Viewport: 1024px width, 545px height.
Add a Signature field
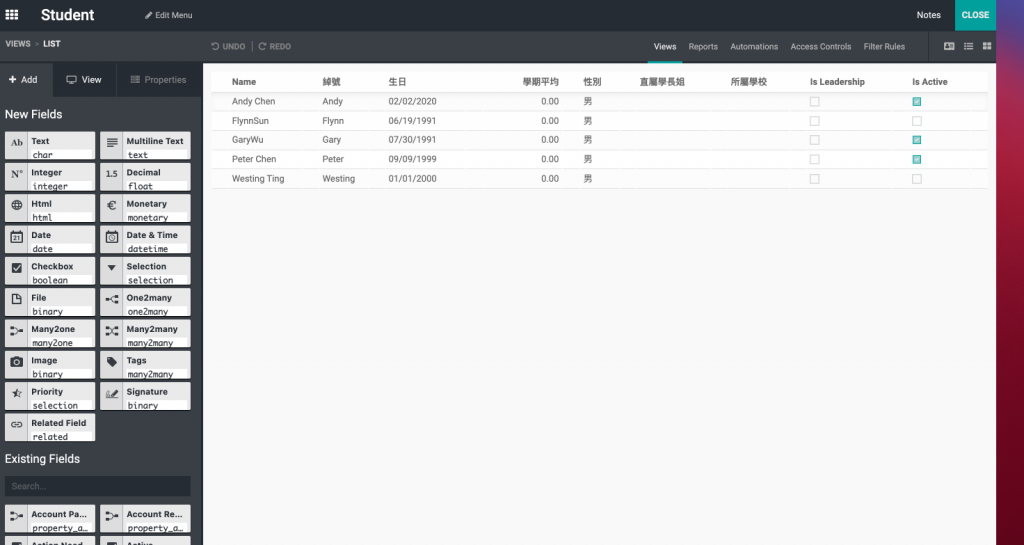[145, 396]
